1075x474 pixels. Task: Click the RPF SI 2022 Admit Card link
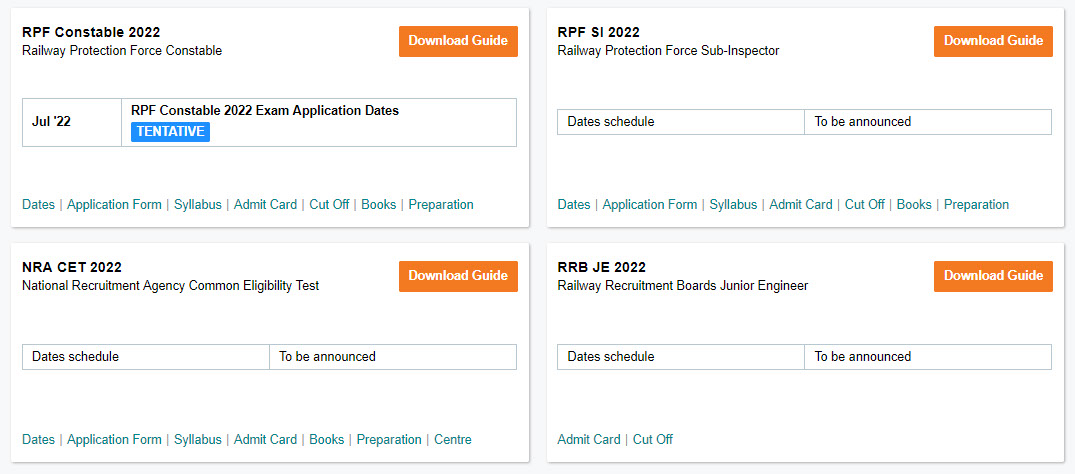pyautogui.click(x=800, y=205)
